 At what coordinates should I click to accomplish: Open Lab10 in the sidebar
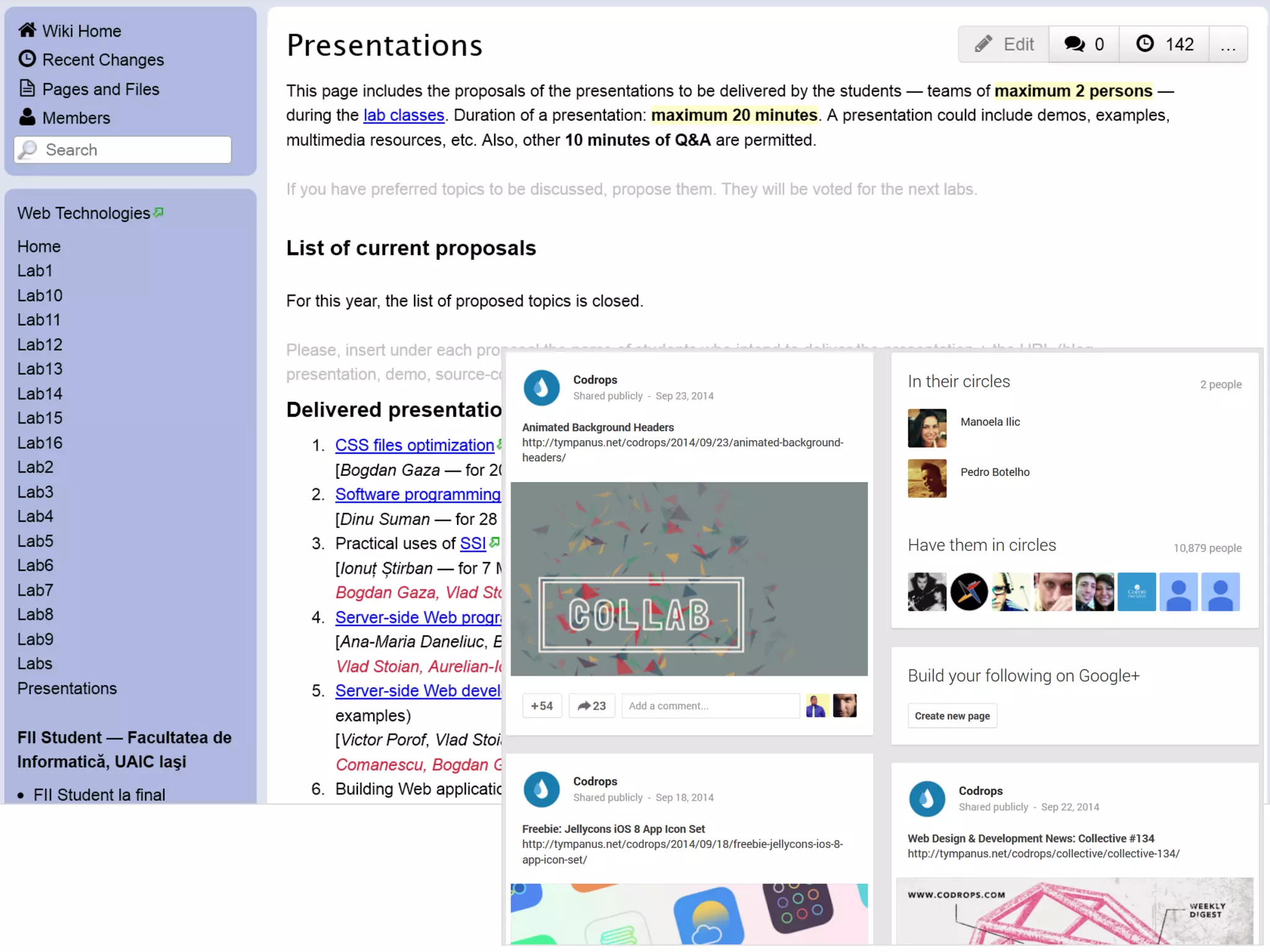click(40, 296)
